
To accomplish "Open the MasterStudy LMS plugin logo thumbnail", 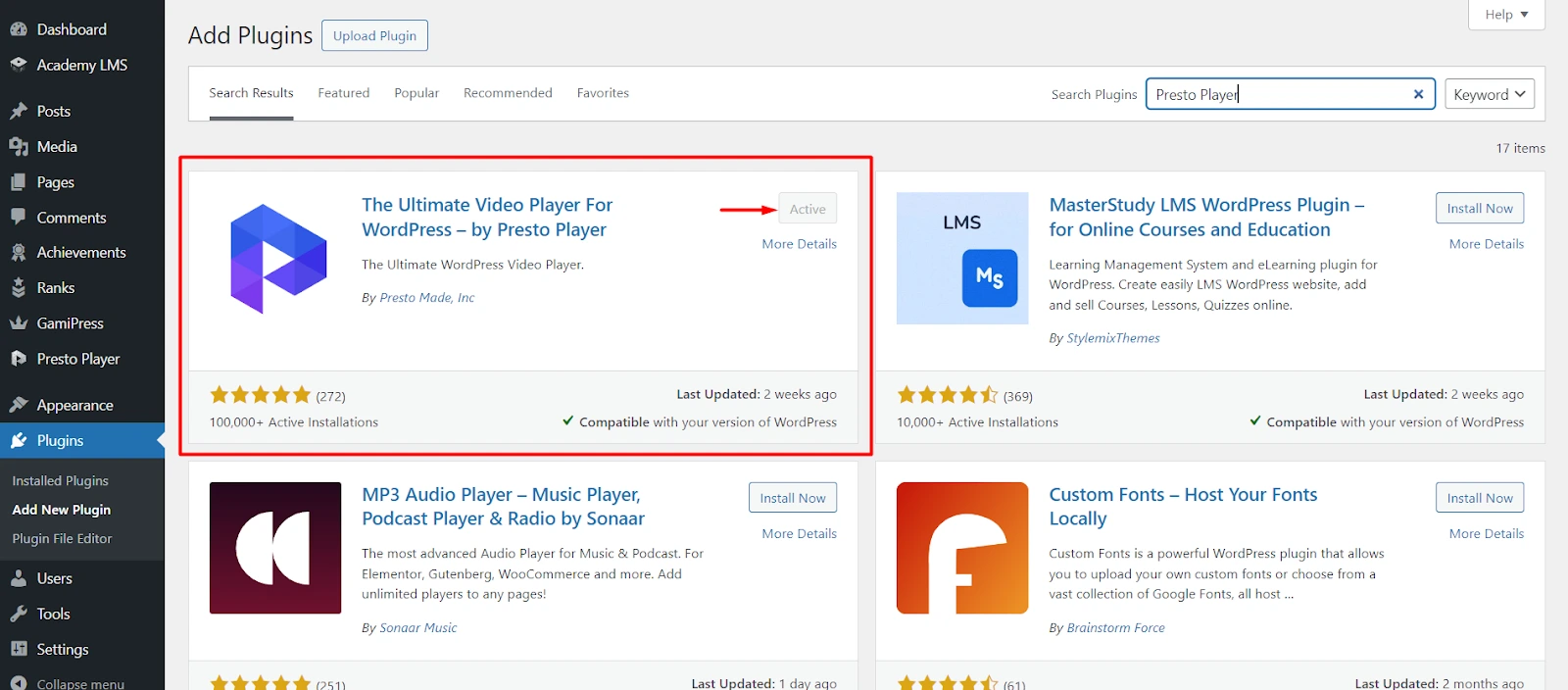I will coord(962,258).
